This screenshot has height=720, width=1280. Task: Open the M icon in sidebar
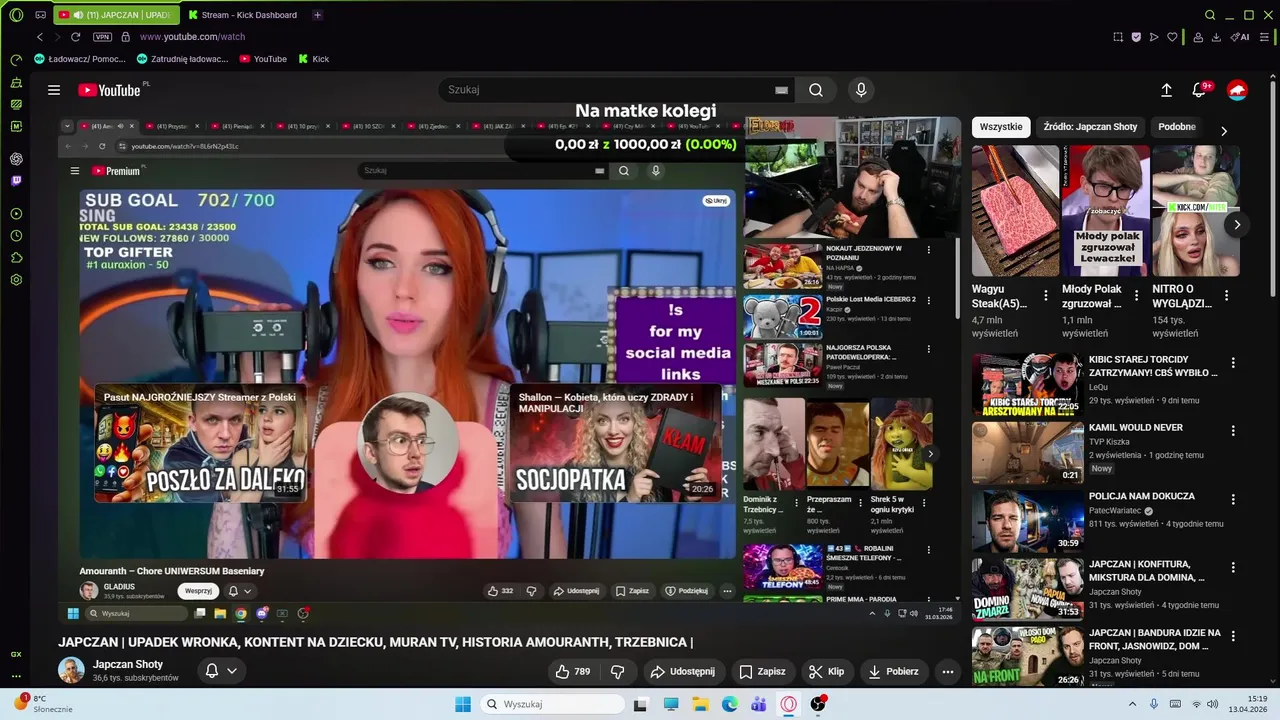pyautogui.click(x=16, y=126)
